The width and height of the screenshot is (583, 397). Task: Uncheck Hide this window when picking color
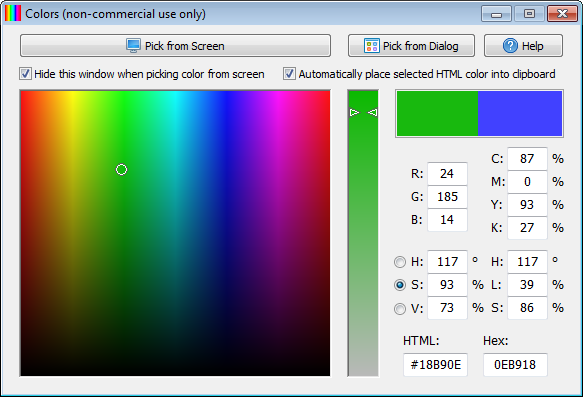(x=25, y=74)
